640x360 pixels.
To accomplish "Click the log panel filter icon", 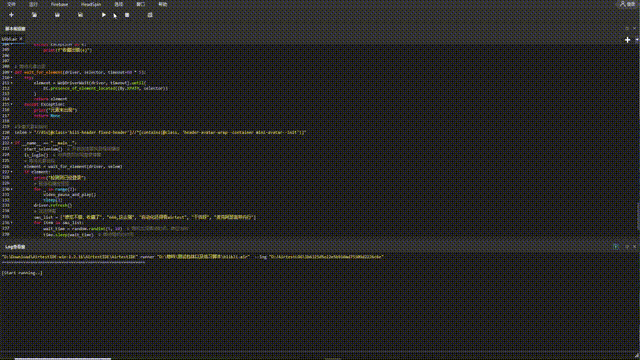I will click(616, 247).
